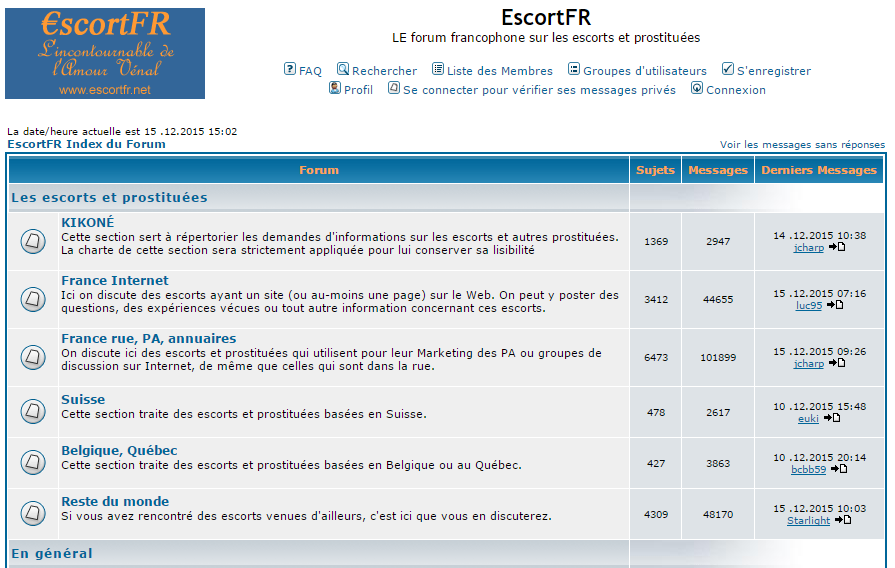Click user jcharp in France rue row
Image resolution: width=895 pixels, height=568 pixels.
(x=808, y=364)
